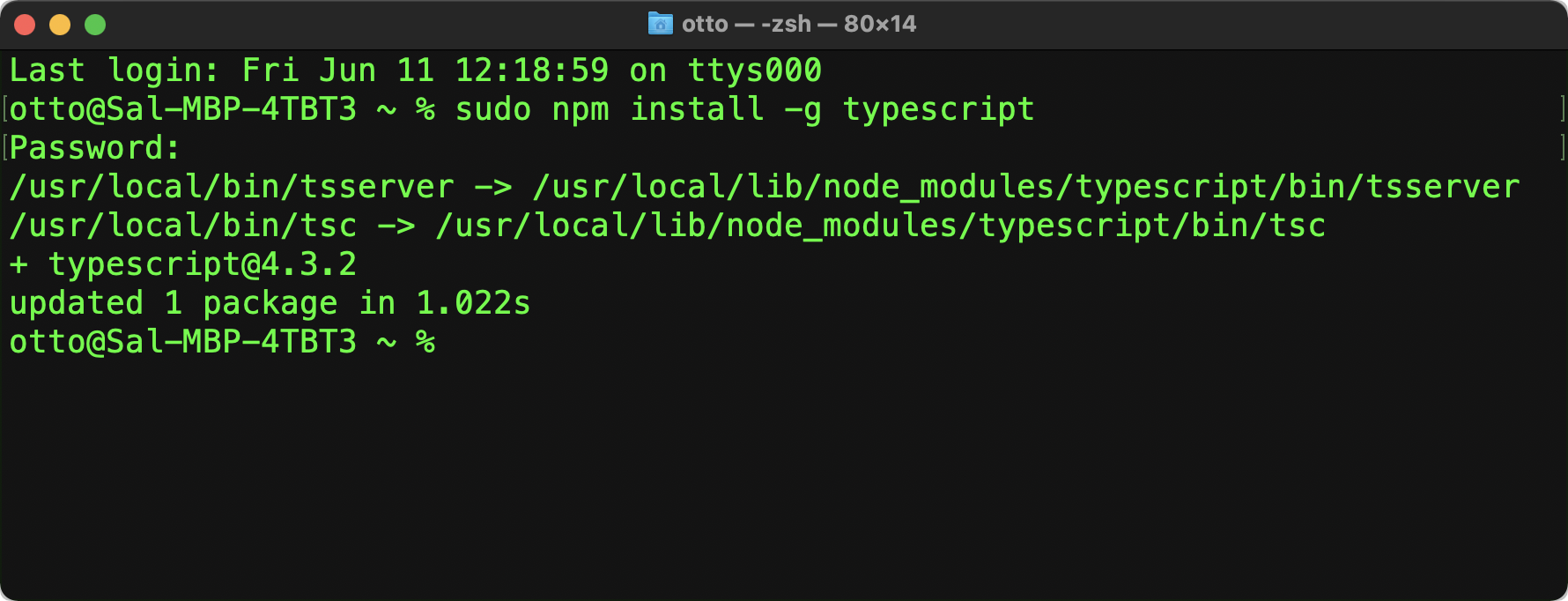Click the 'Password:' prompt line
The image size is (1568, 601).
pyautogui.click(x=95, y=148)
